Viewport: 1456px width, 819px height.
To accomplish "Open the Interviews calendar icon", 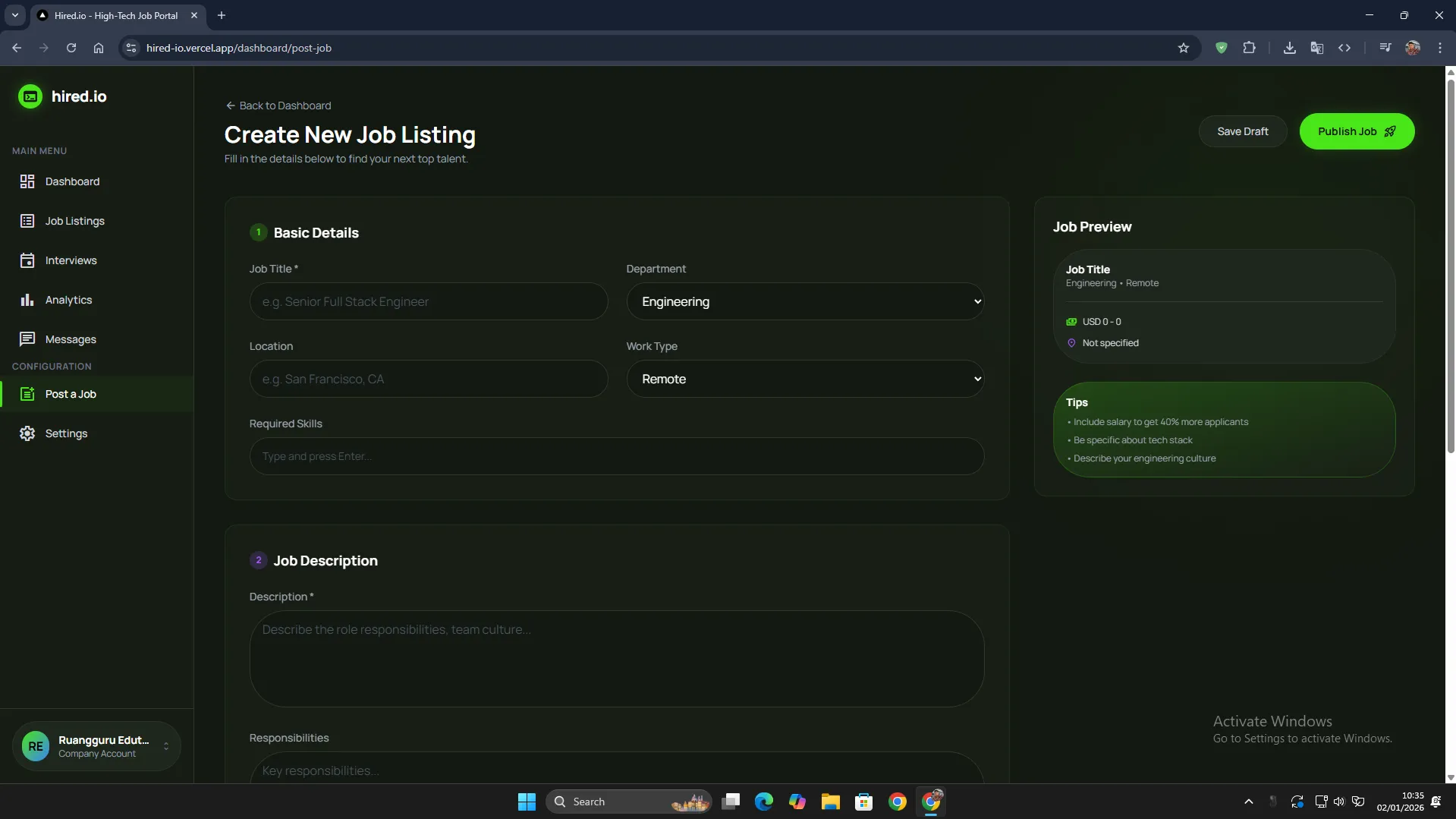I will 27,260.
